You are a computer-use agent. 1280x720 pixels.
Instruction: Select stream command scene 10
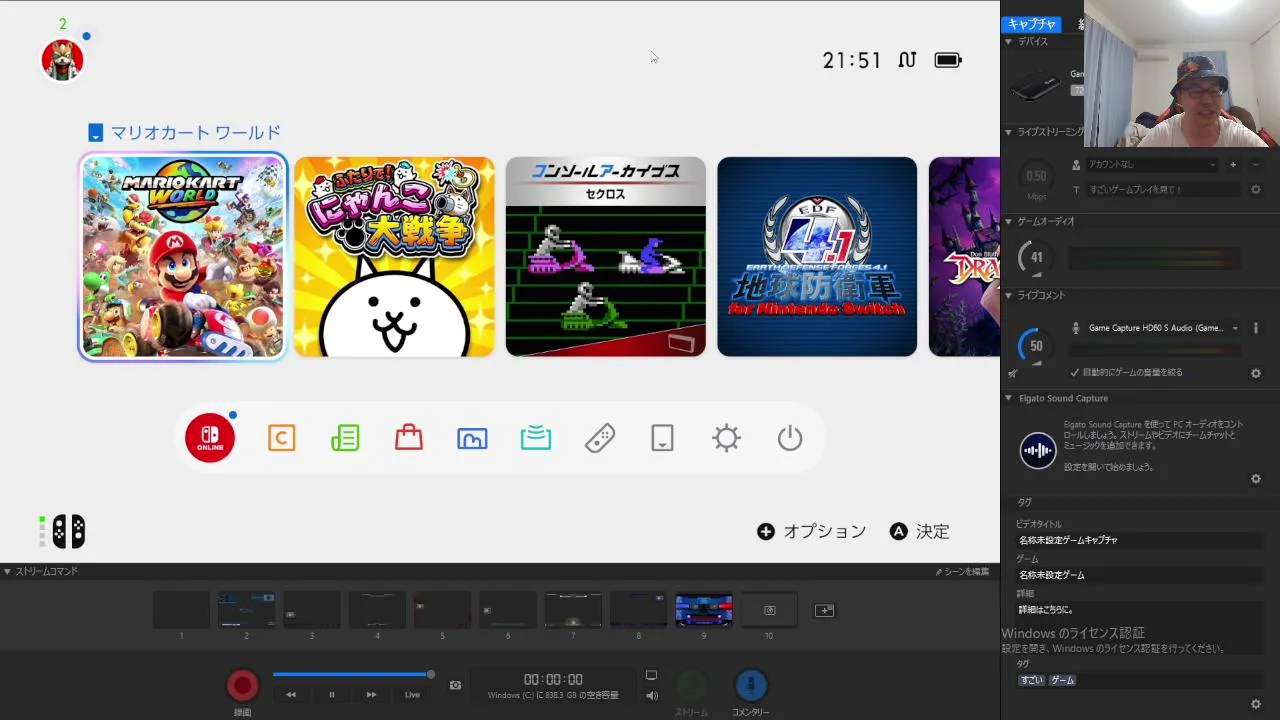coord(769,610)
